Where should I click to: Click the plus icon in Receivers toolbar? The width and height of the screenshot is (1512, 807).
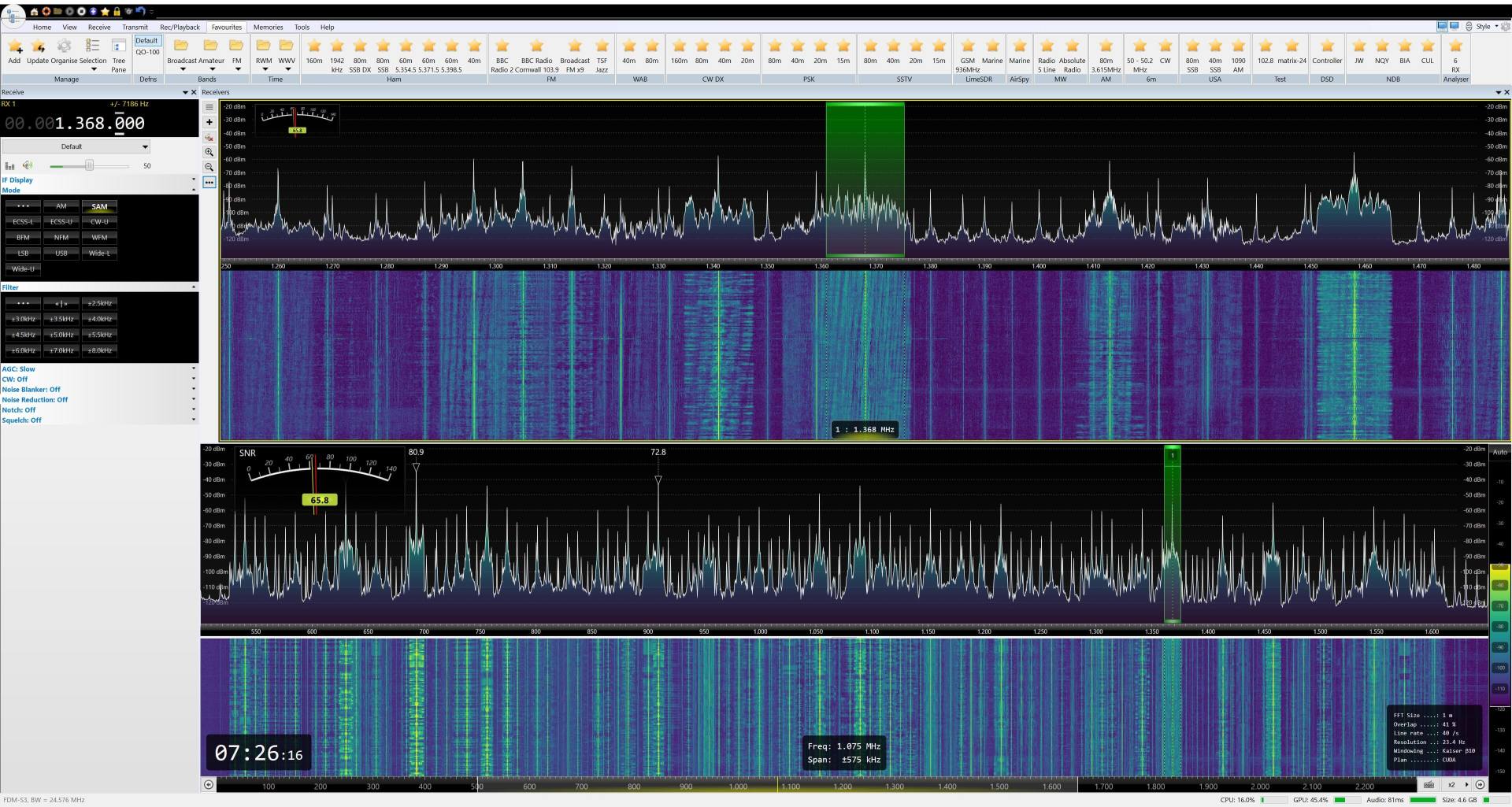209,122
